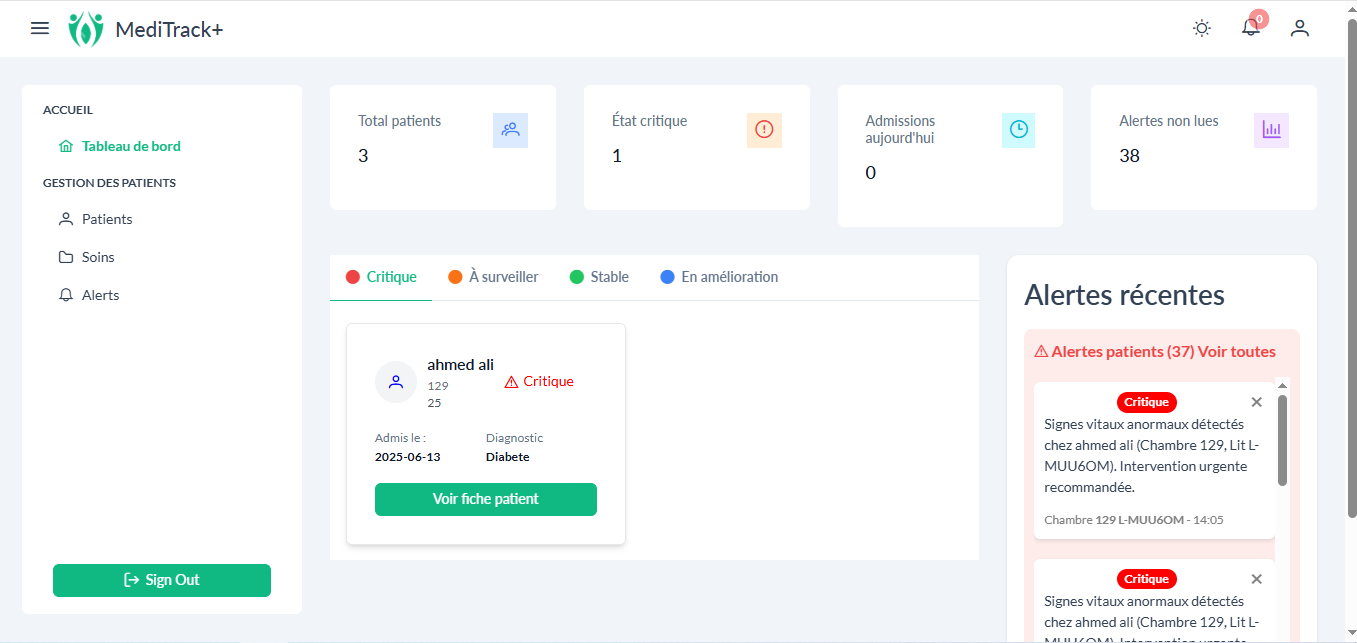The image size is (1357, 643).
Task: Open the notifications bell in the header
Action: click(1251, 28)
